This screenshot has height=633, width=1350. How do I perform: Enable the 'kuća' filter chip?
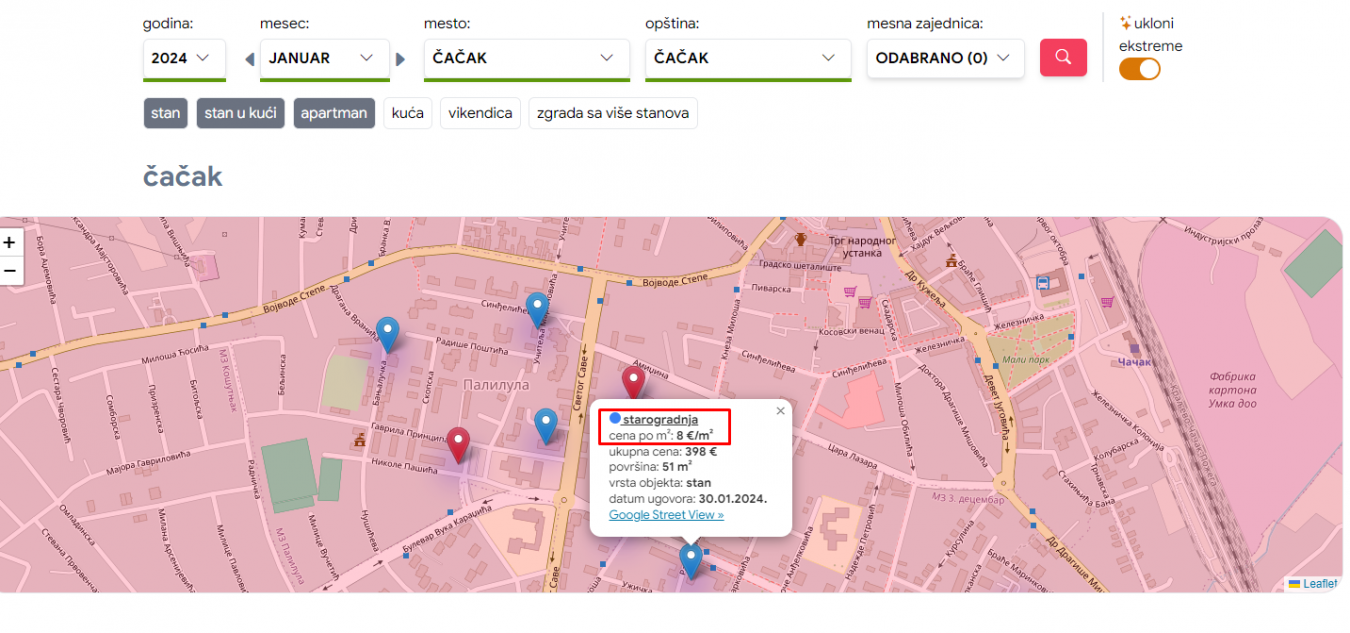click(x=407, y=113)
